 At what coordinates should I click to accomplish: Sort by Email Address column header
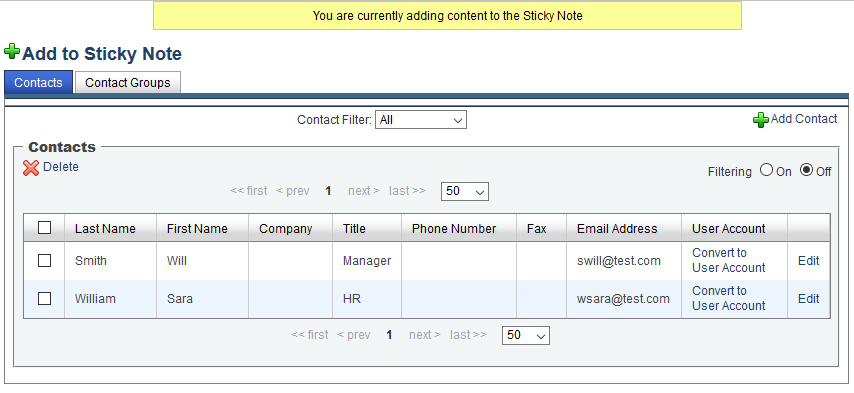point(617,229)
